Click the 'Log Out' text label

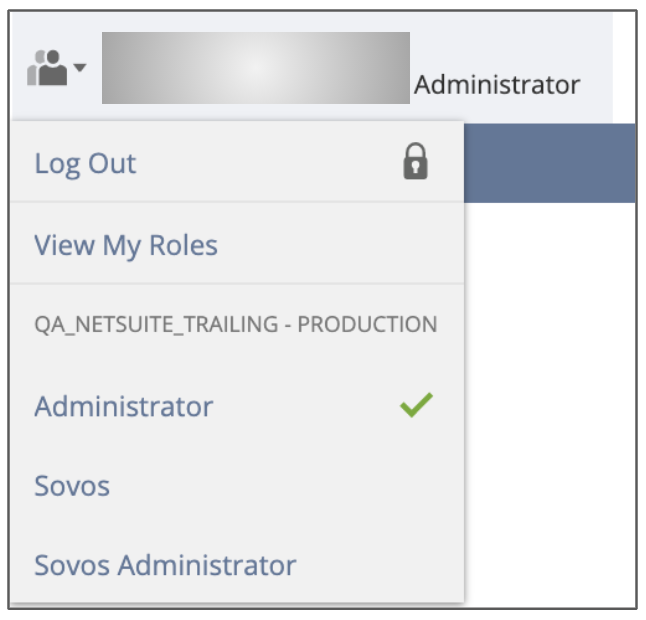(x=85, y=163)
